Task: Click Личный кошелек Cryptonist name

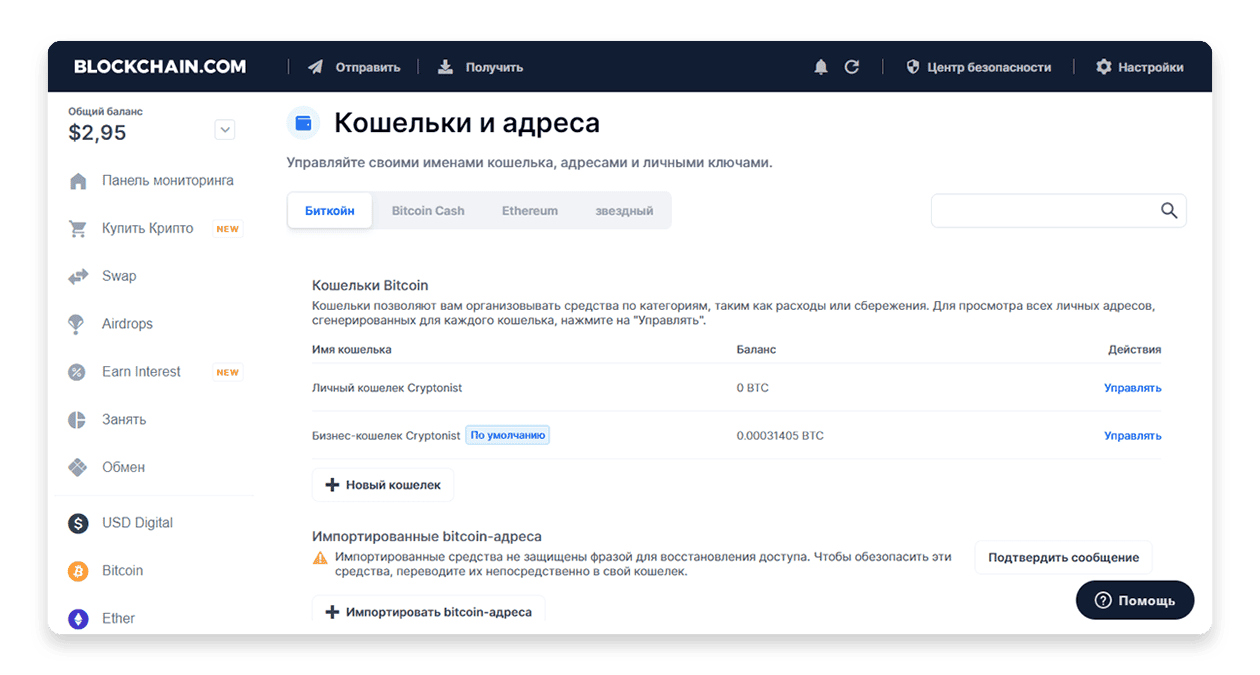Action: [387, 388]
